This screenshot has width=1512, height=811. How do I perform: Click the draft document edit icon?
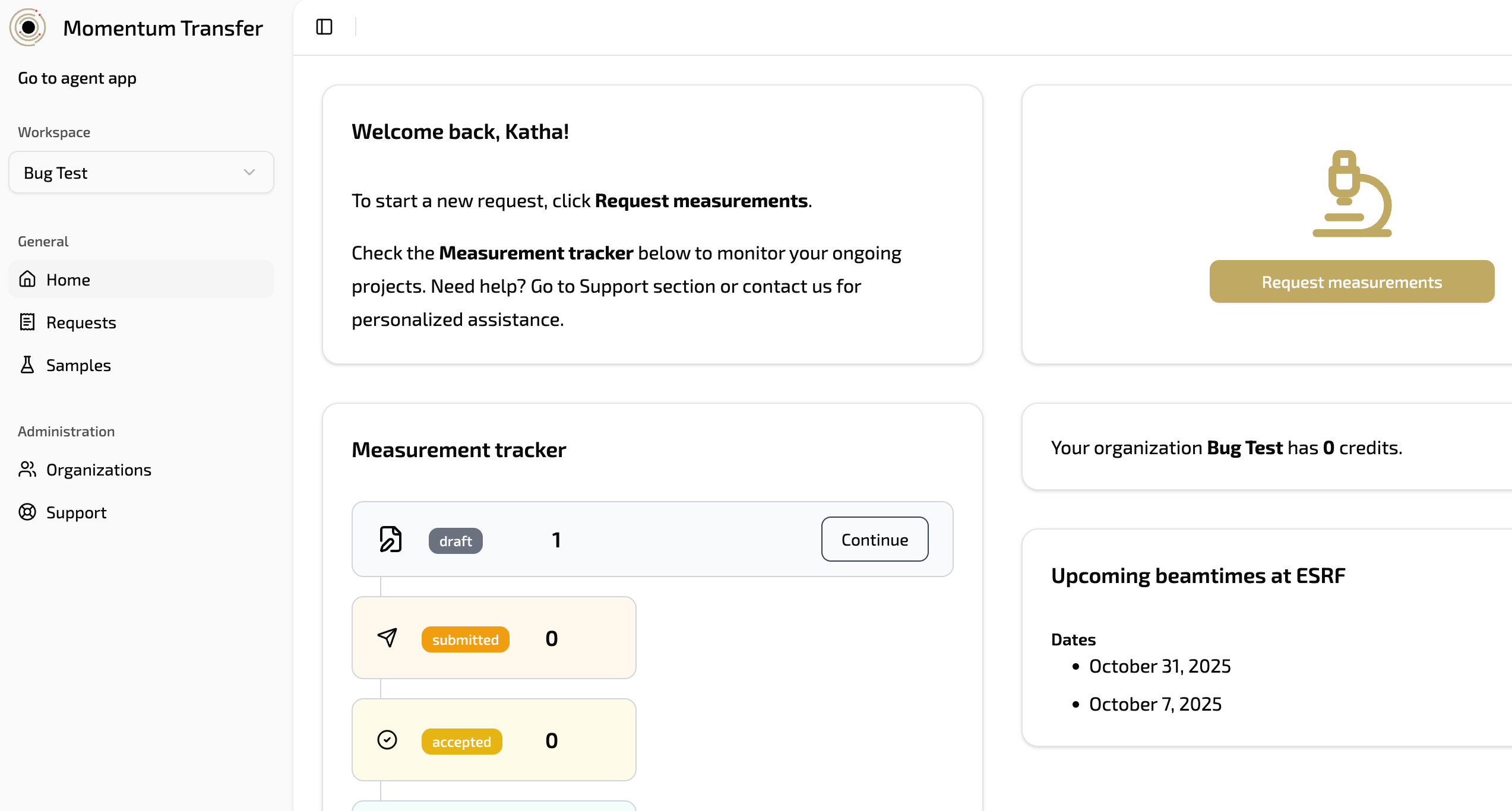(390, 539)
